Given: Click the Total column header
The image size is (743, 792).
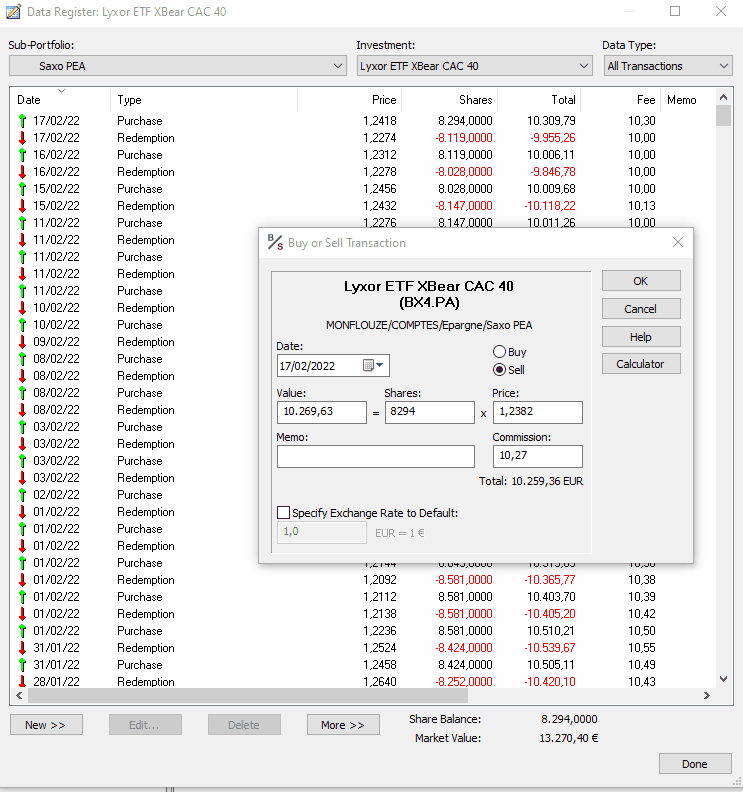Looking at the screenshot, I should tap(539, 100).
